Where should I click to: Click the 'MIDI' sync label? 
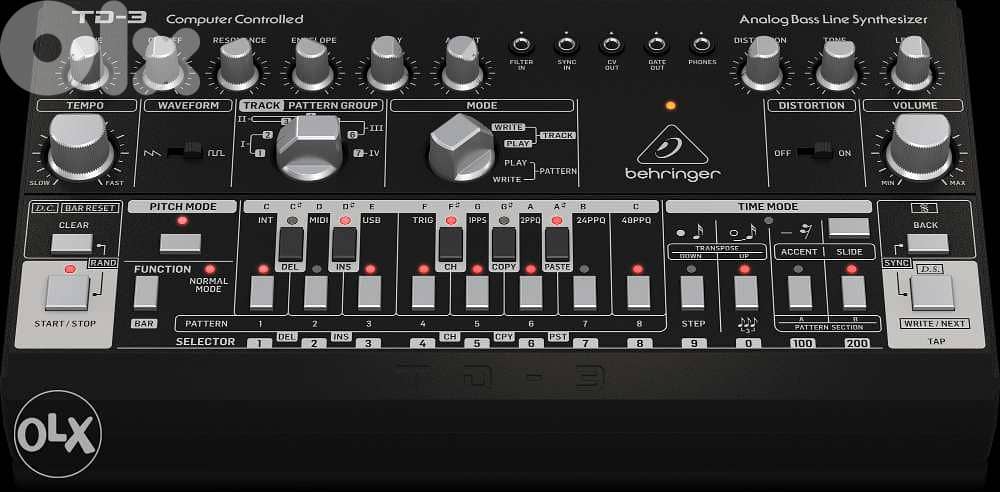[318, 220]
